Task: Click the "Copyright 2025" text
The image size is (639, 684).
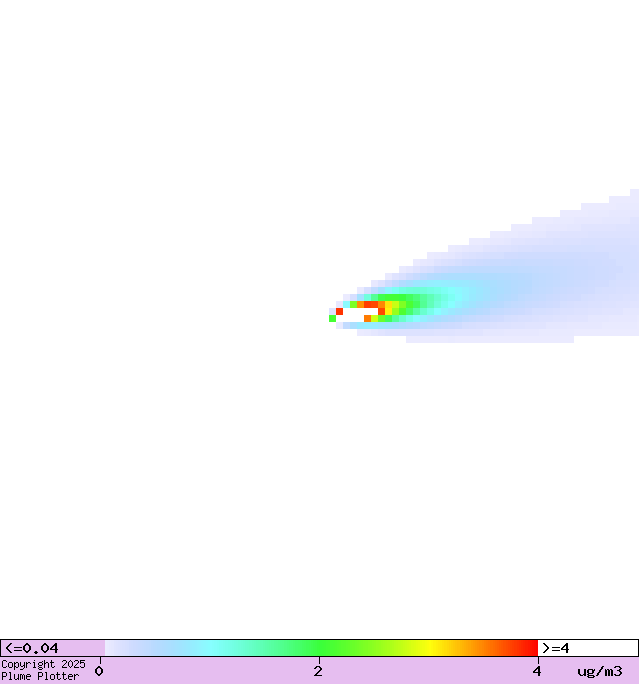Action: 43,664
